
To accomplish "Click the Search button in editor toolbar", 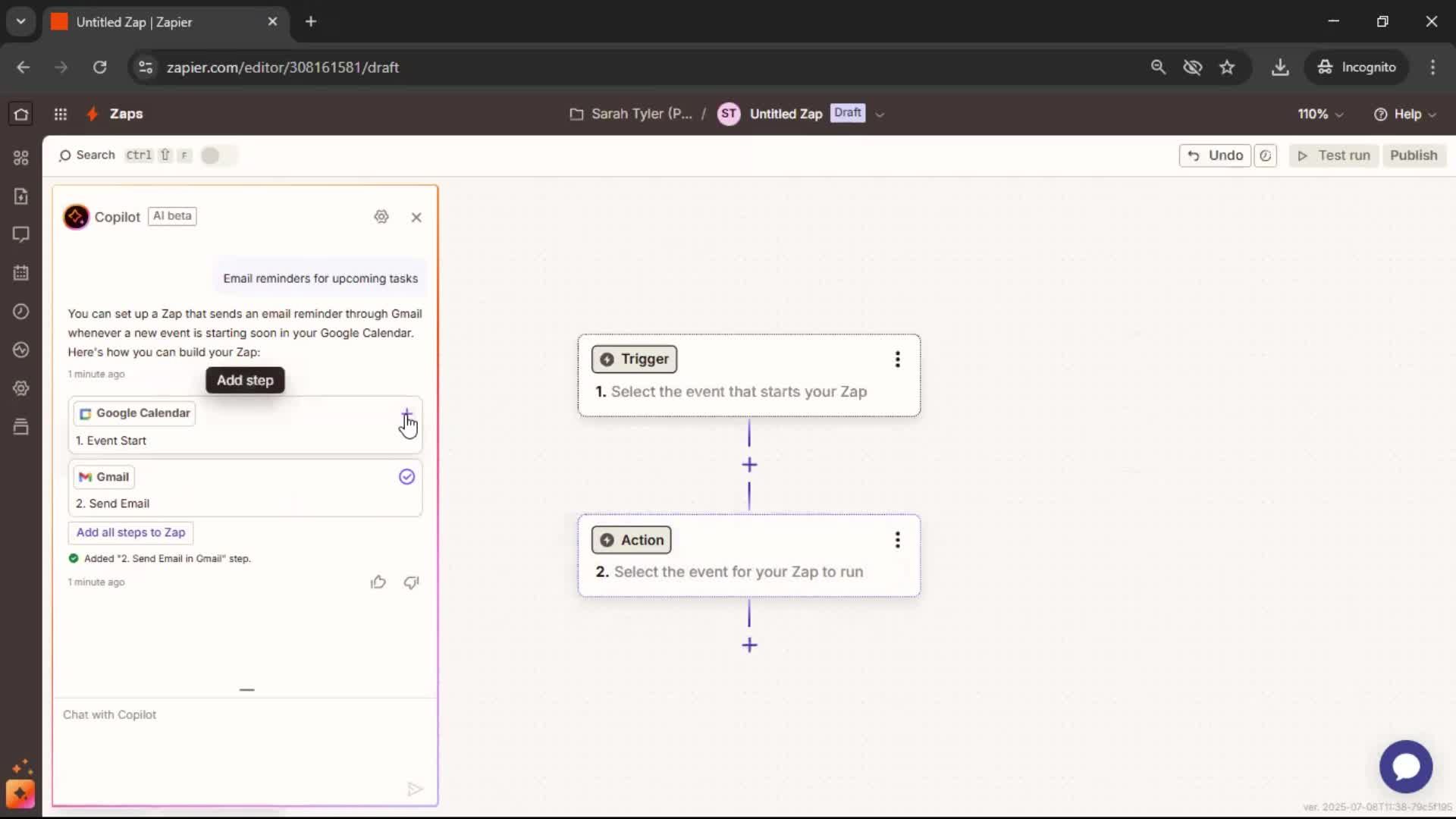I will [86, 155].
